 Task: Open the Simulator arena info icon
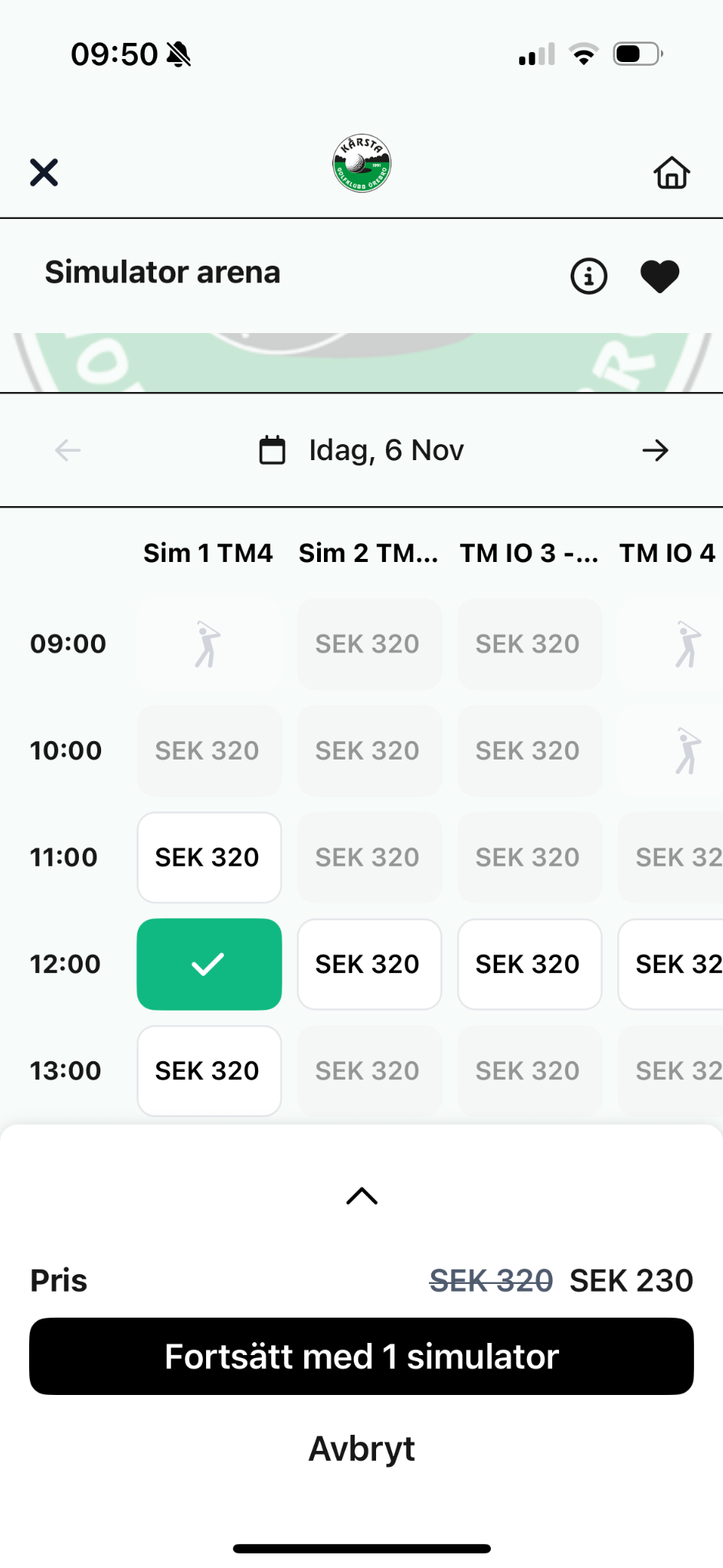[588, 276]
